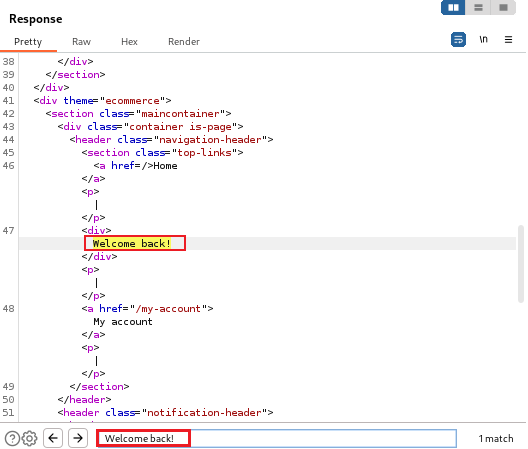528x449 pixels.
Task: Click the Response panel title
Action: point(36,19)
